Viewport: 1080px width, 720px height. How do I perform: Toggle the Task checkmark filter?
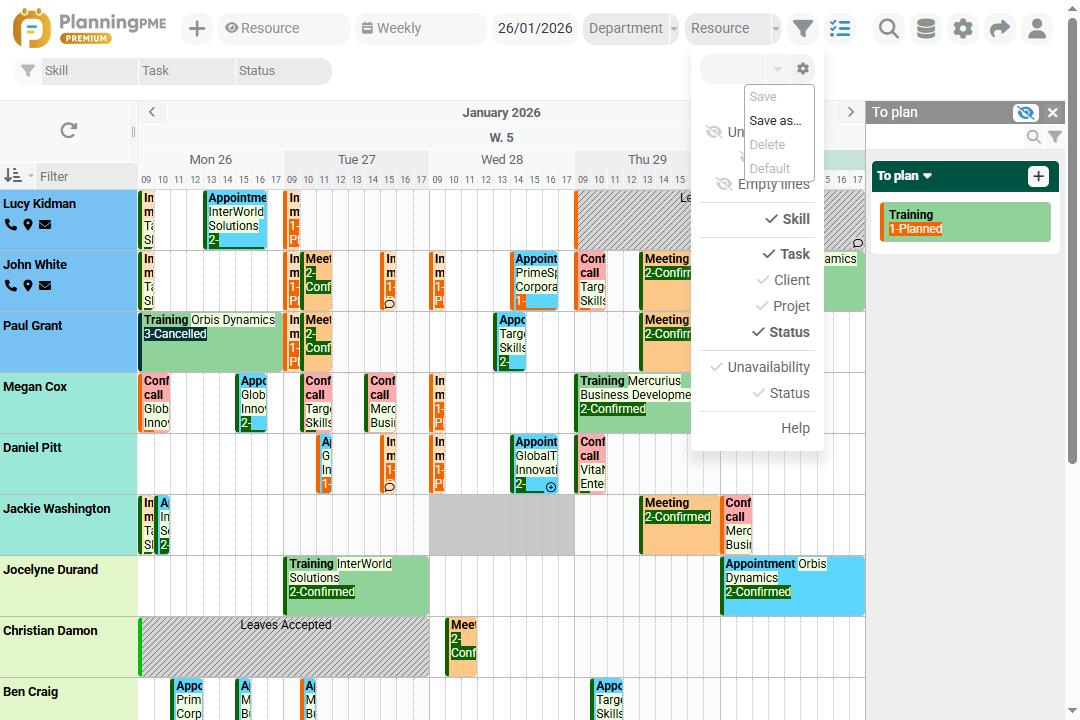(x=785, y=254)
